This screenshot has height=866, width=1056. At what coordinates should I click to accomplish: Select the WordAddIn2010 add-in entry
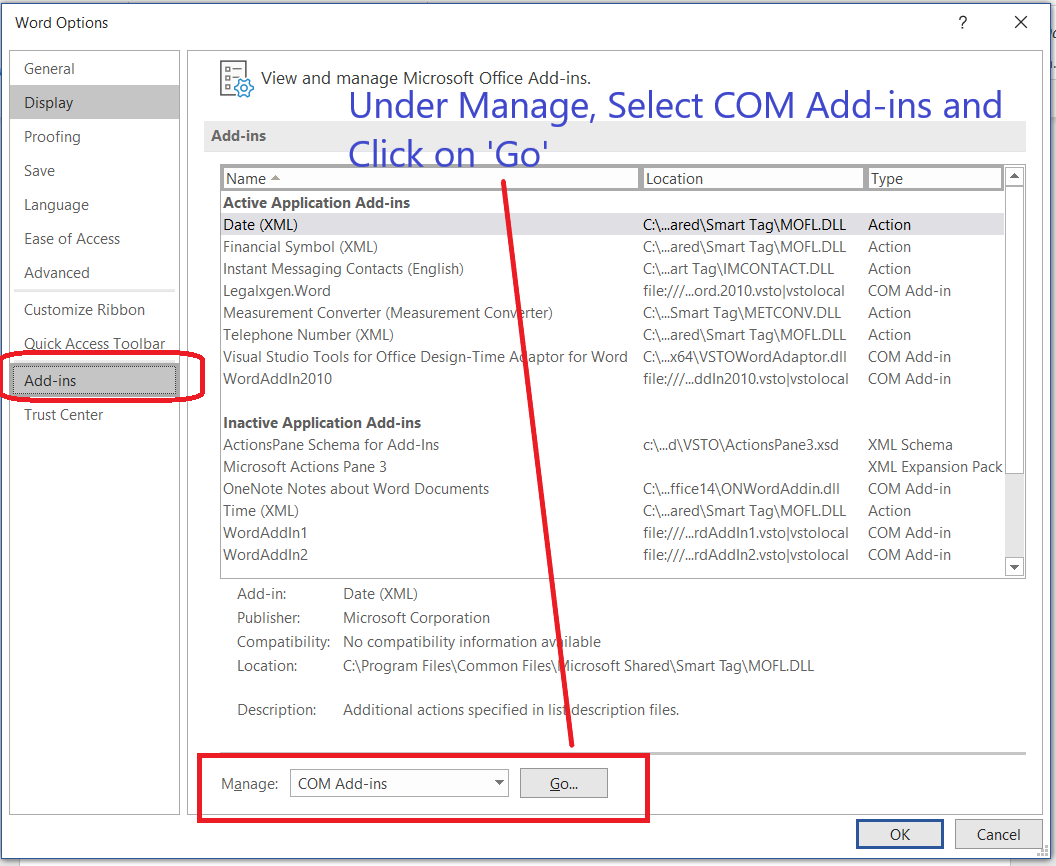pos(278,379)
